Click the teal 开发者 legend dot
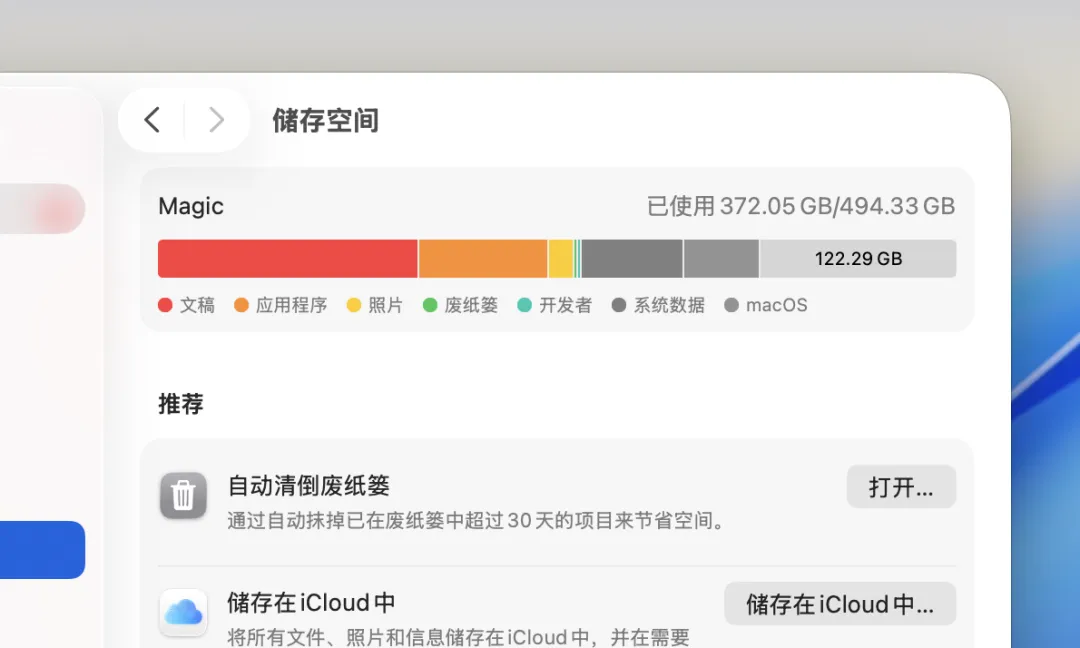Image resolution: width=1080 pixels, height=648 pixels. click(525, 305)
